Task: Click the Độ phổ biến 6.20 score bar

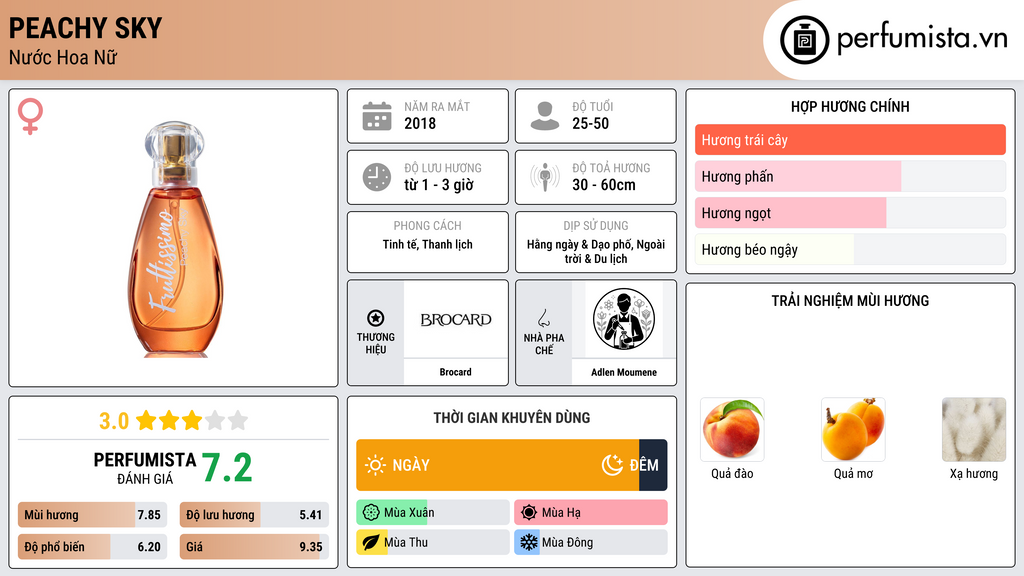Action: pos(92,547)
